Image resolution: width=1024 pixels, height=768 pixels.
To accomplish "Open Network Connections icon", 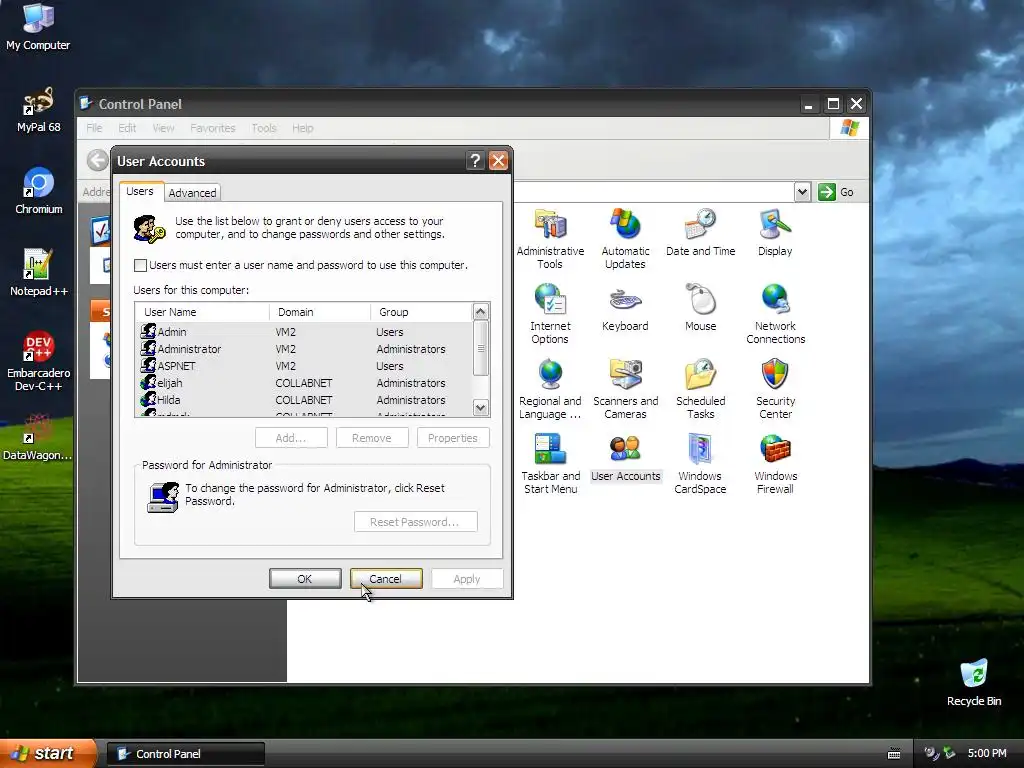I will 775,313.
